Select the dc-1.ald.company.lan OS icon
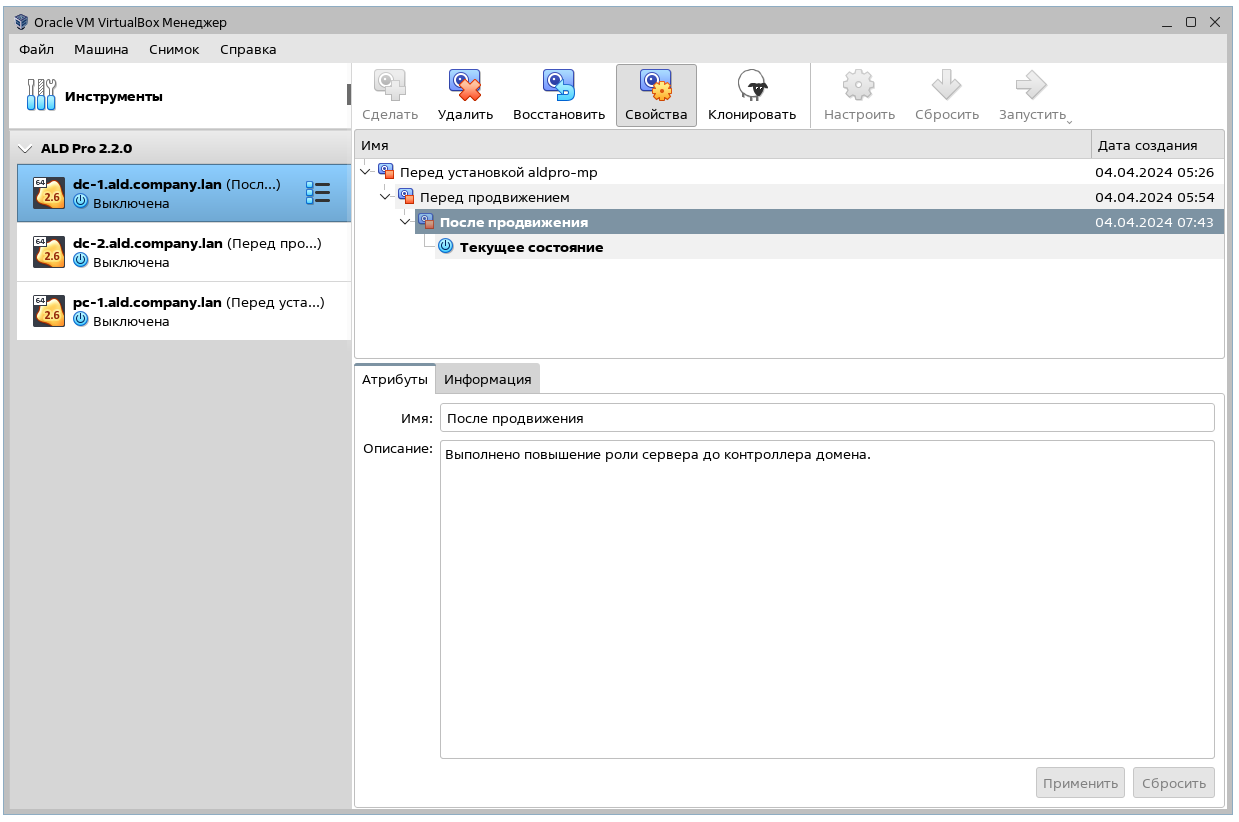 [49, 193]
